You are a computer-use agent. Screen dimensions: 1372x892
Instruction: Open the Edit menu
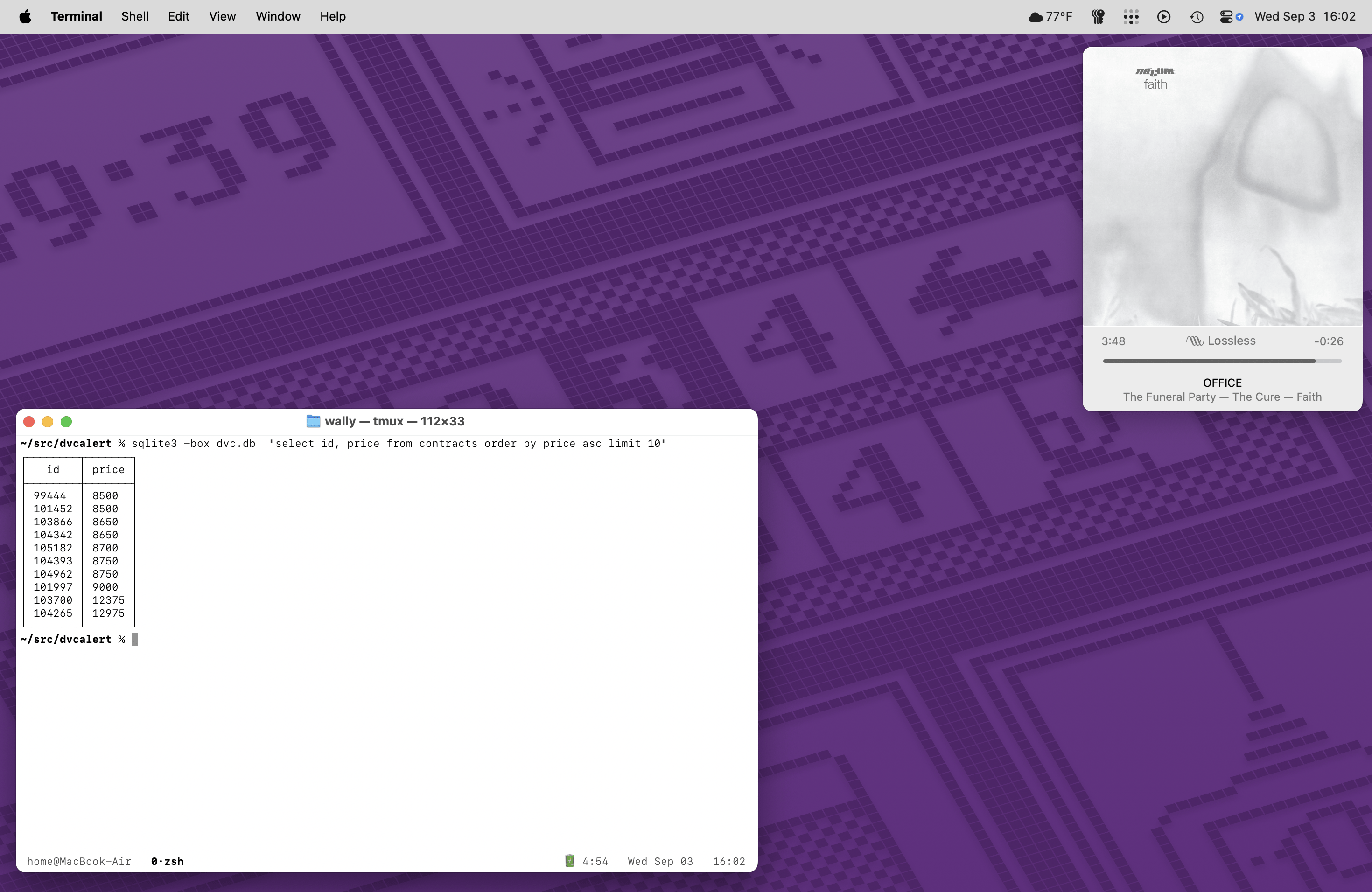coord(178,16)
